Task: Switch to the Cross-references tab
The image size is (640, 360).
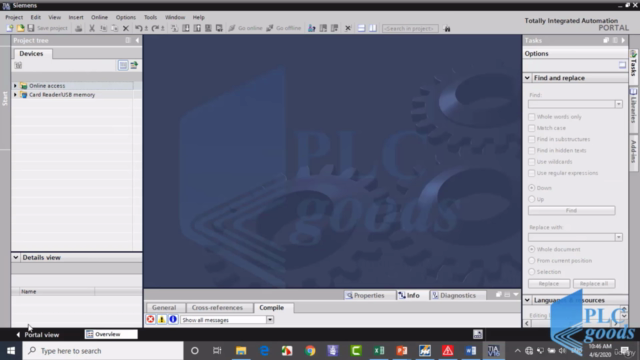Action: pos(217,308)
